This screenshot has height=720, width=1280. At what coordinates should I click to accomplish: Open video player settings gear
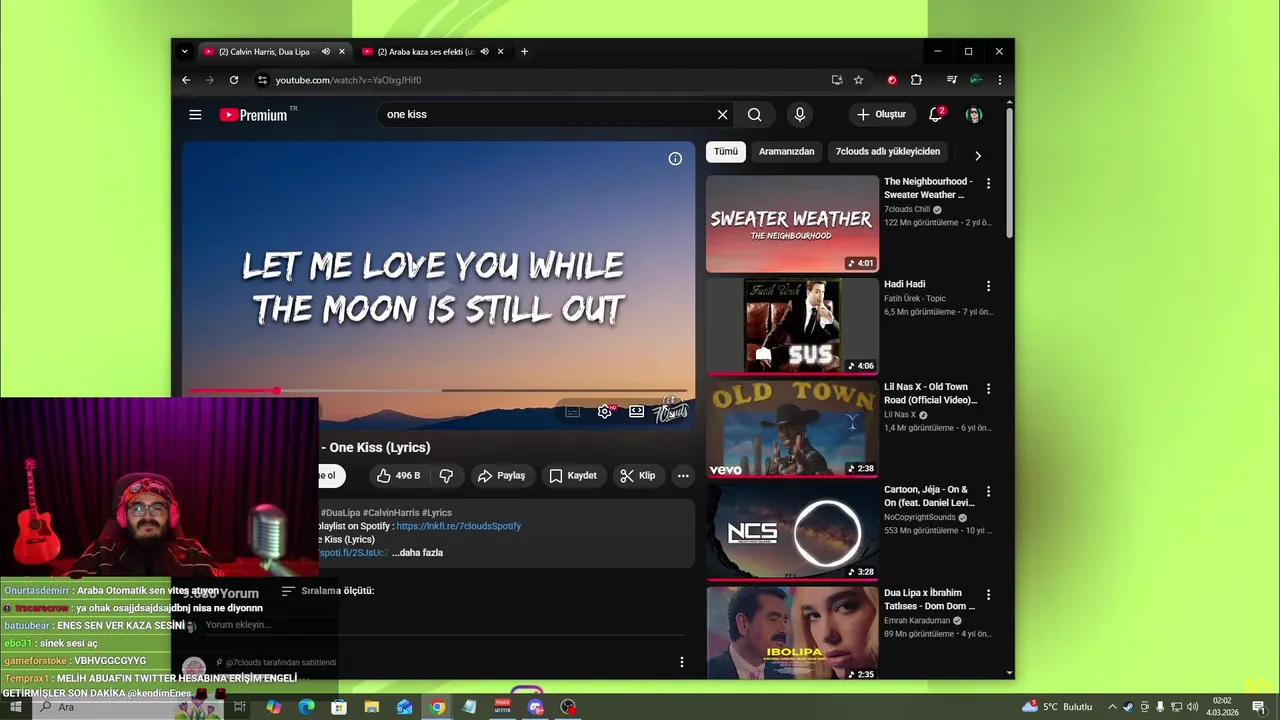pyautogui.click(x=605, y=412)
